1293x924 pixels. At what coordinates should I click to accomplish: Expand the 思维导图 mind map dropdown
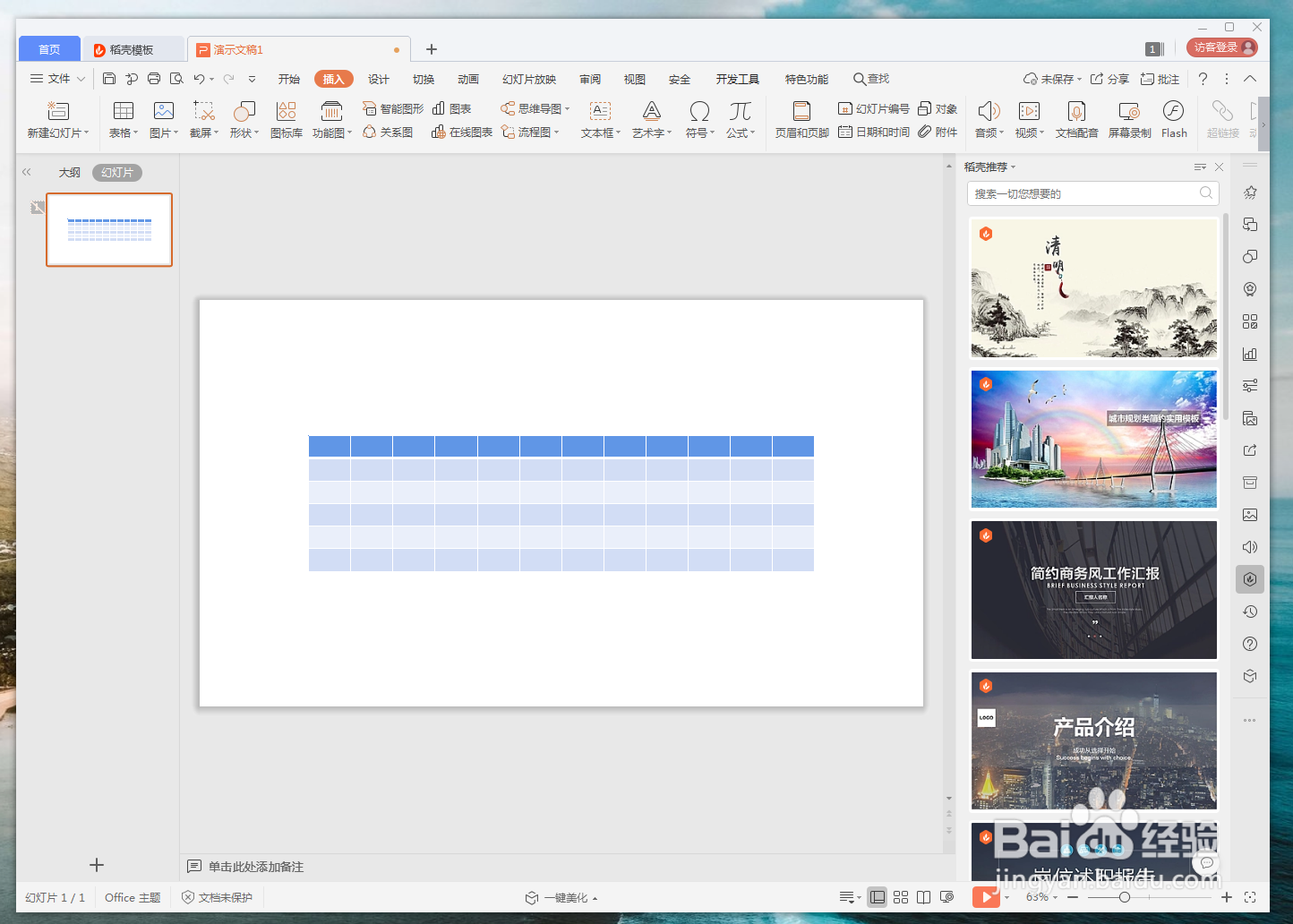click(568, 109)
